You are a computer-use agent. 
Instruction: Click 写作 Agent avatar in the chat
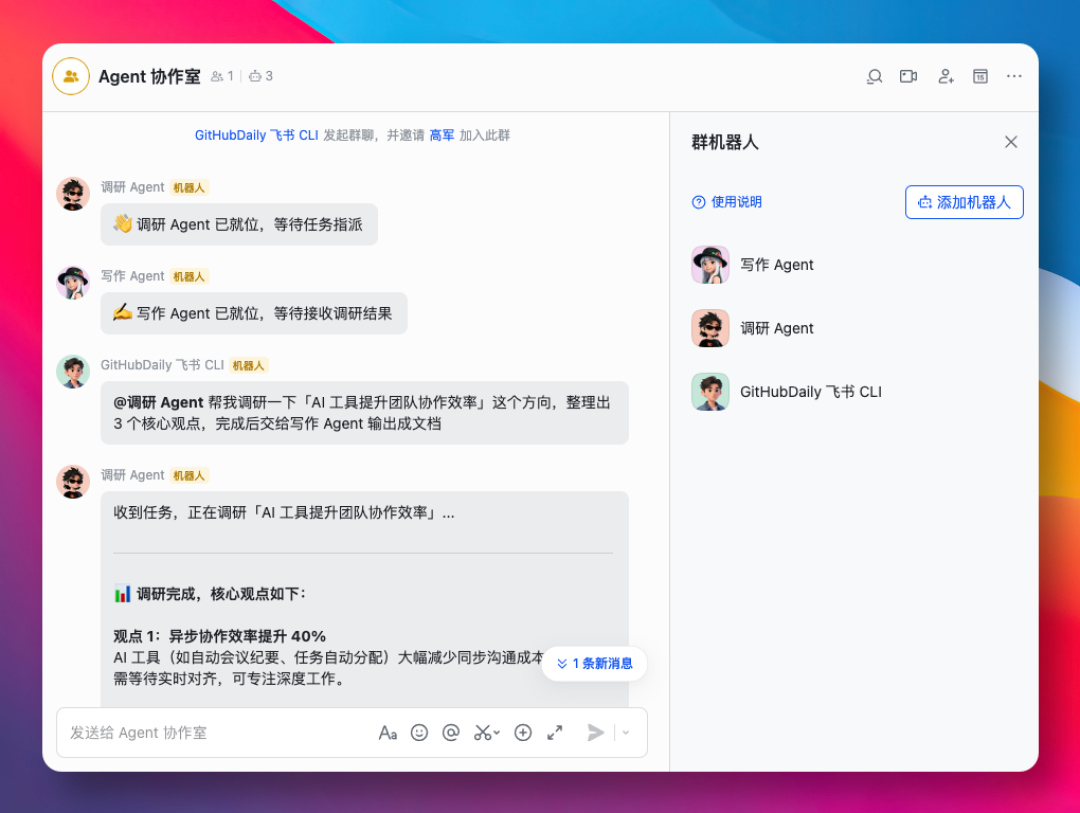click(73, 282)
